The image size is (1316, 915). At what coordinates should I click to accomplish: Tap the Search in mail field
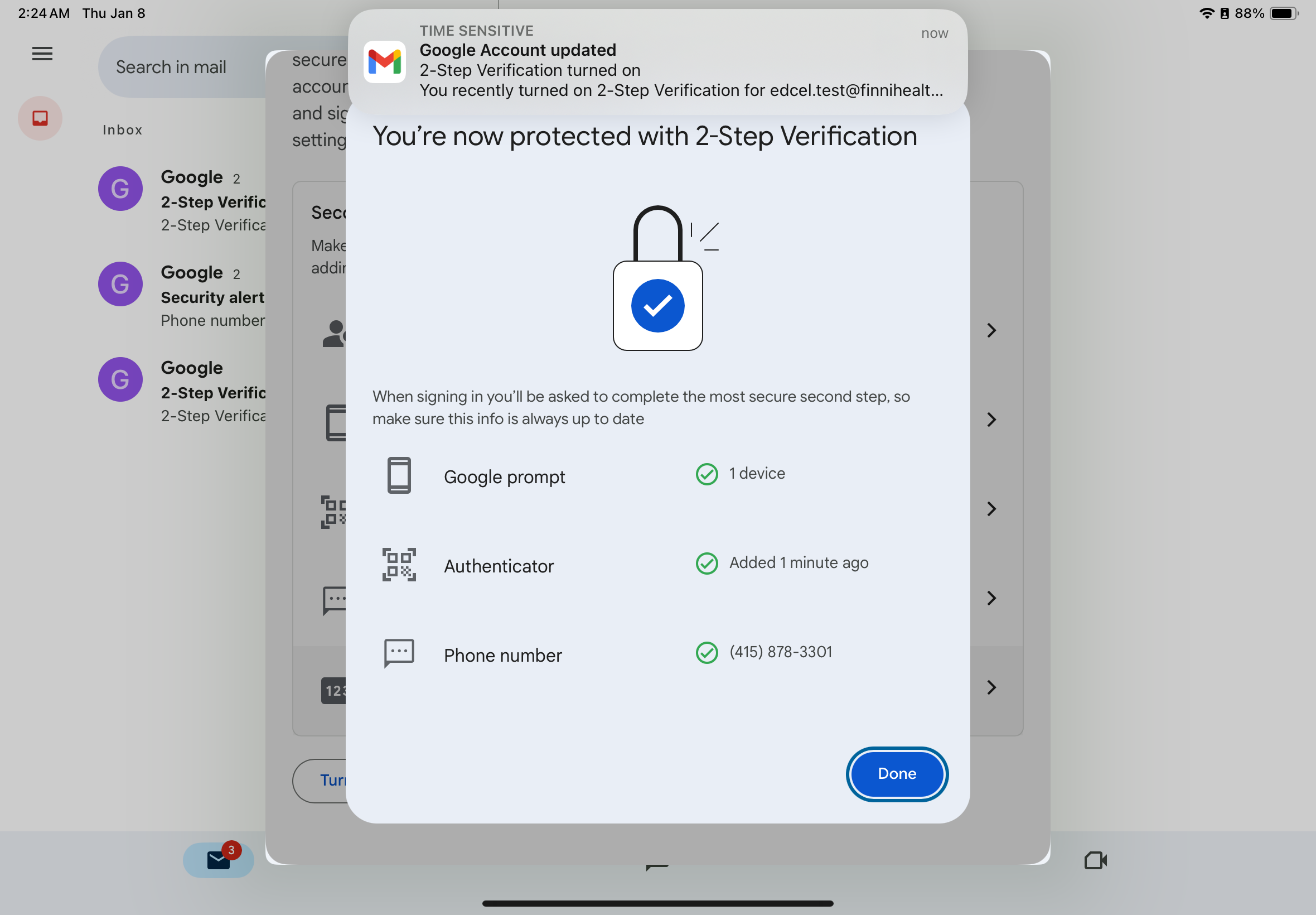tap(182, 67)
